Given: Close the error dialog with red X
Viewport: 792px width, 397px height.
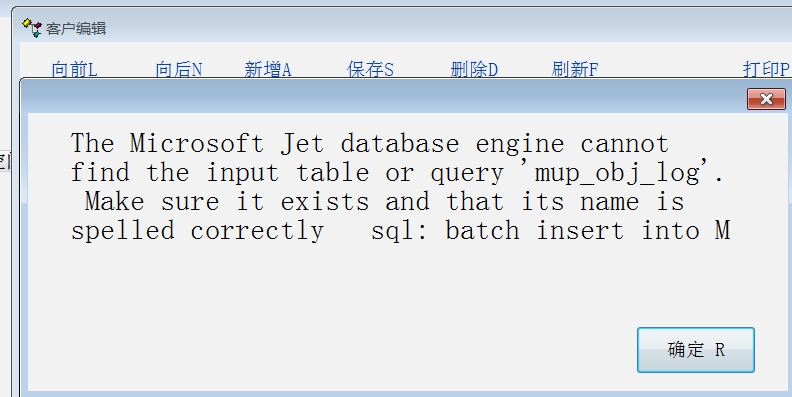Looking at the screenshot, I should pos(766,99).
